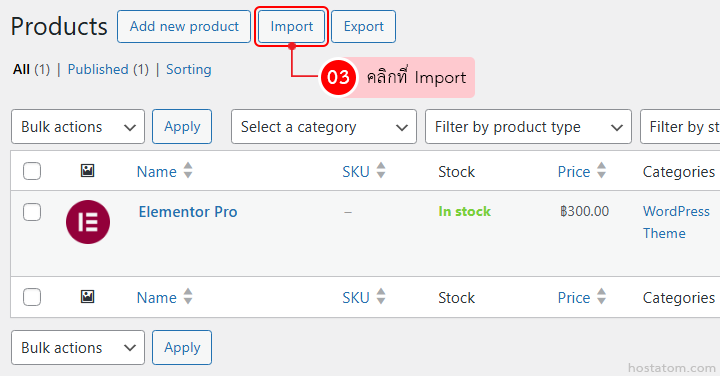The image size is (720, 376).
Task: Click the Import button
Action: (292, 27)
